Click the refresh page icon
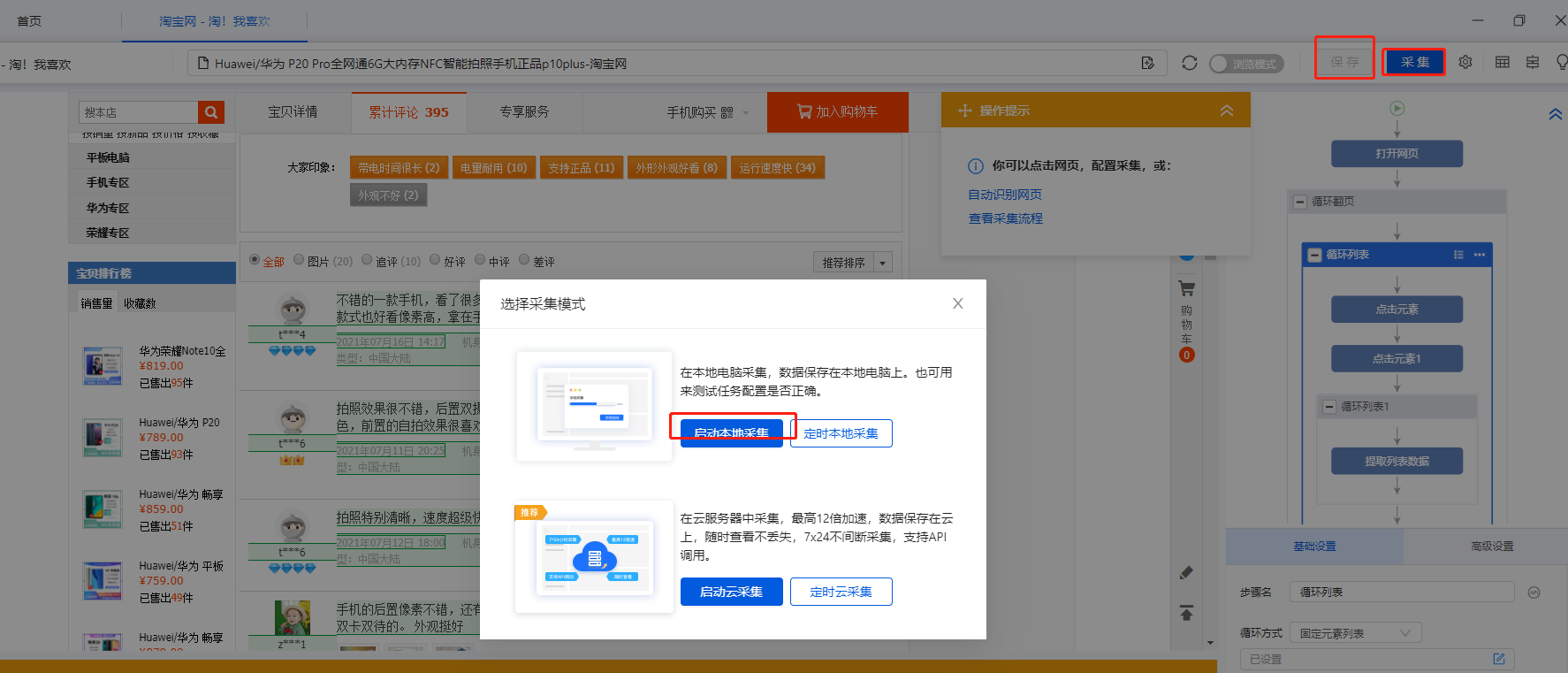The height and width of the screenshot is (673, 1568). point(1190,63)
